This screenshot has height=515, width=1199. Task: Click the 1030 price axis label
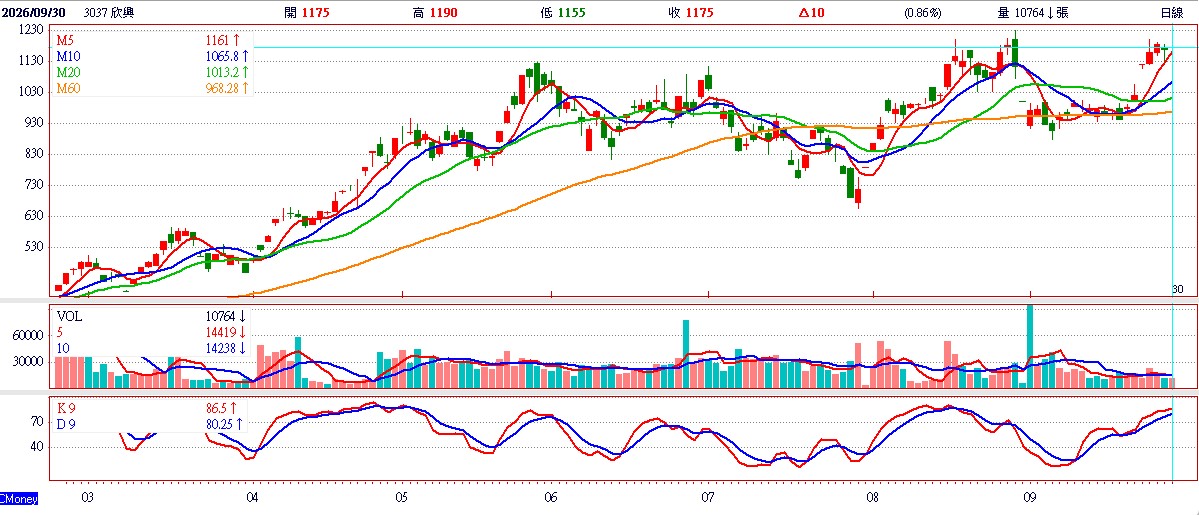point(33,91)
